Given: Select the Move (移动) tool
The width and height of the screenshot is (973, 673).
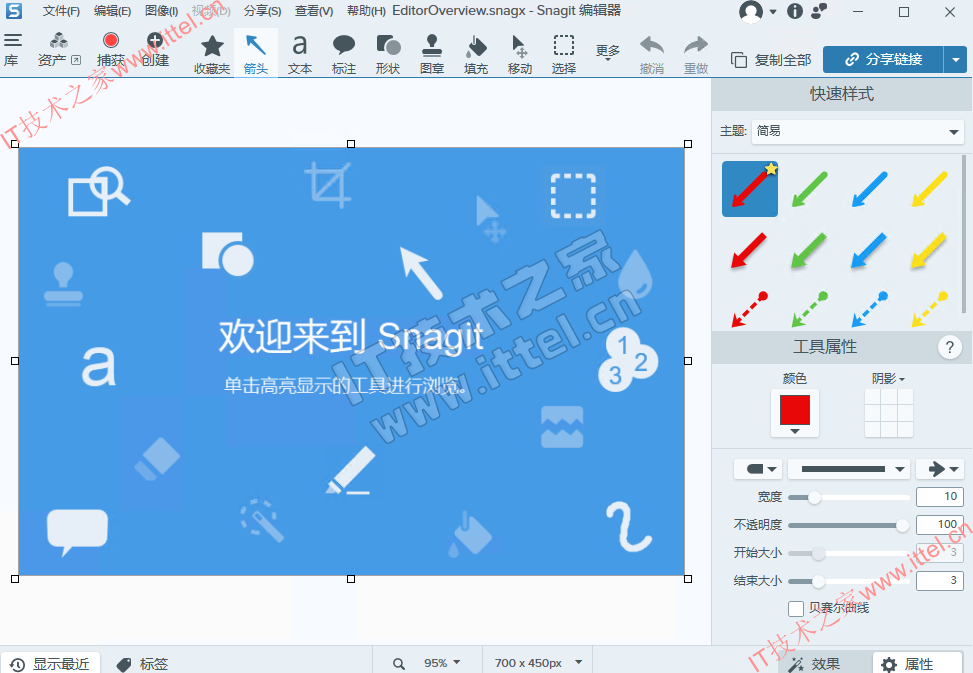Looking at the screenshot, I should tap(520, 54).
